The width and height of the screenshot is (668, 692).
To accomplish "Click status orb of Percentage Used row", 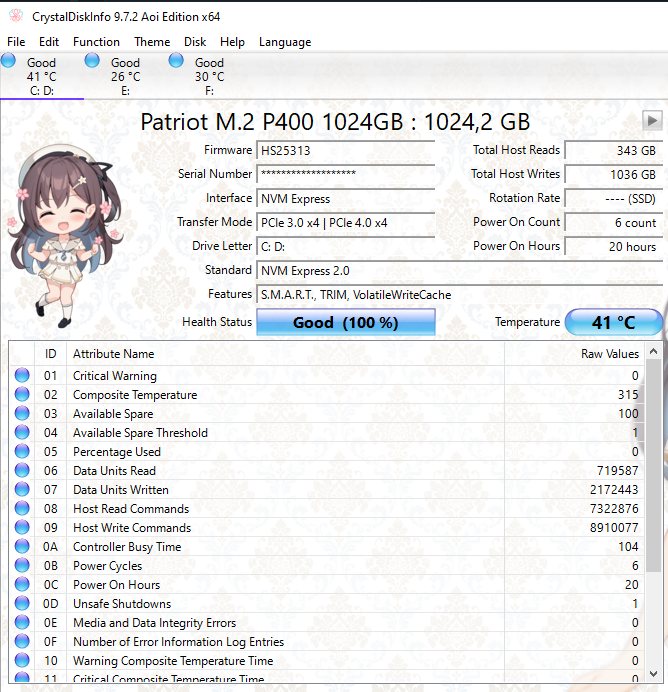I will click(x=22, y=451).
